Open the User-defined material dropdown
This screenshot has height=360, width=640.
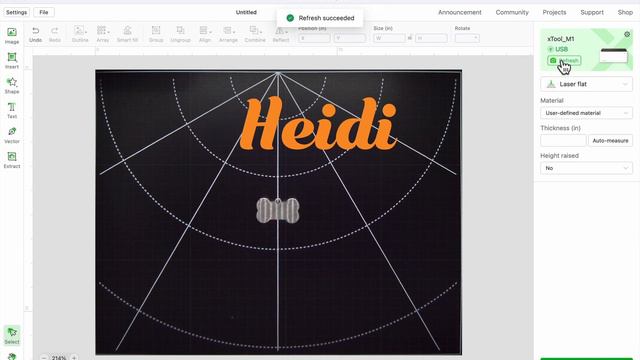click(587, 113)
